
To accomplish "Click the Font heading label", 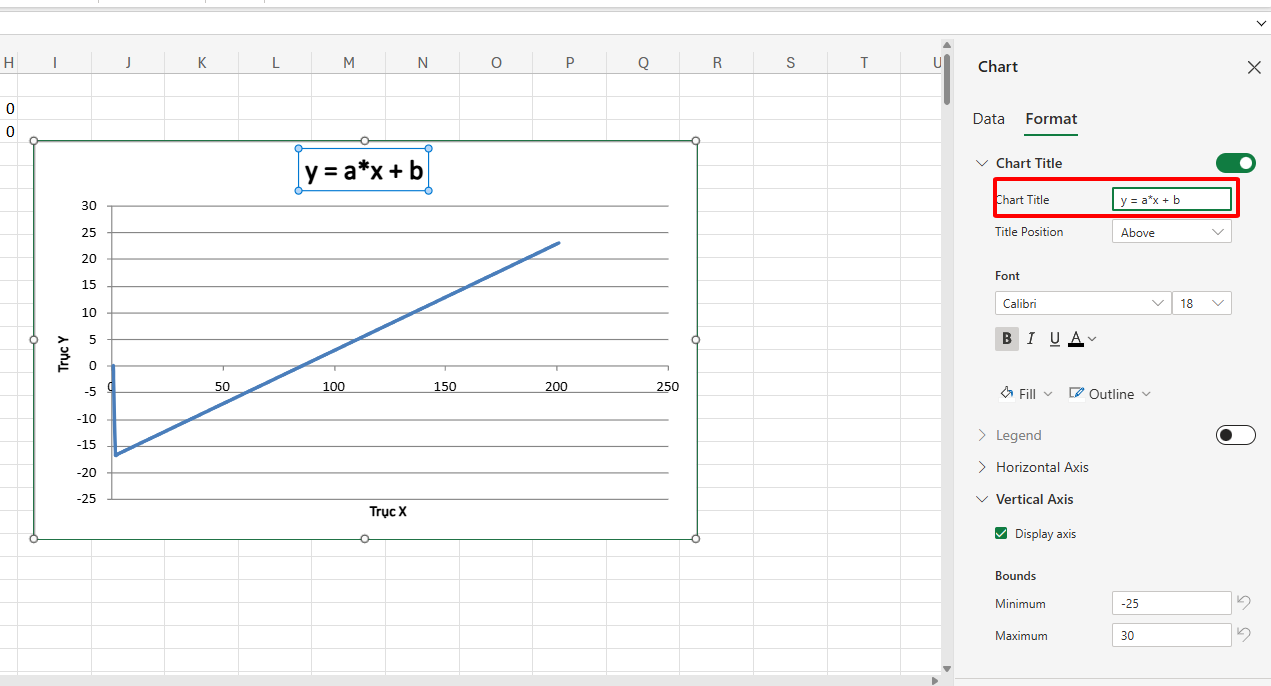I will [1007, 276].
